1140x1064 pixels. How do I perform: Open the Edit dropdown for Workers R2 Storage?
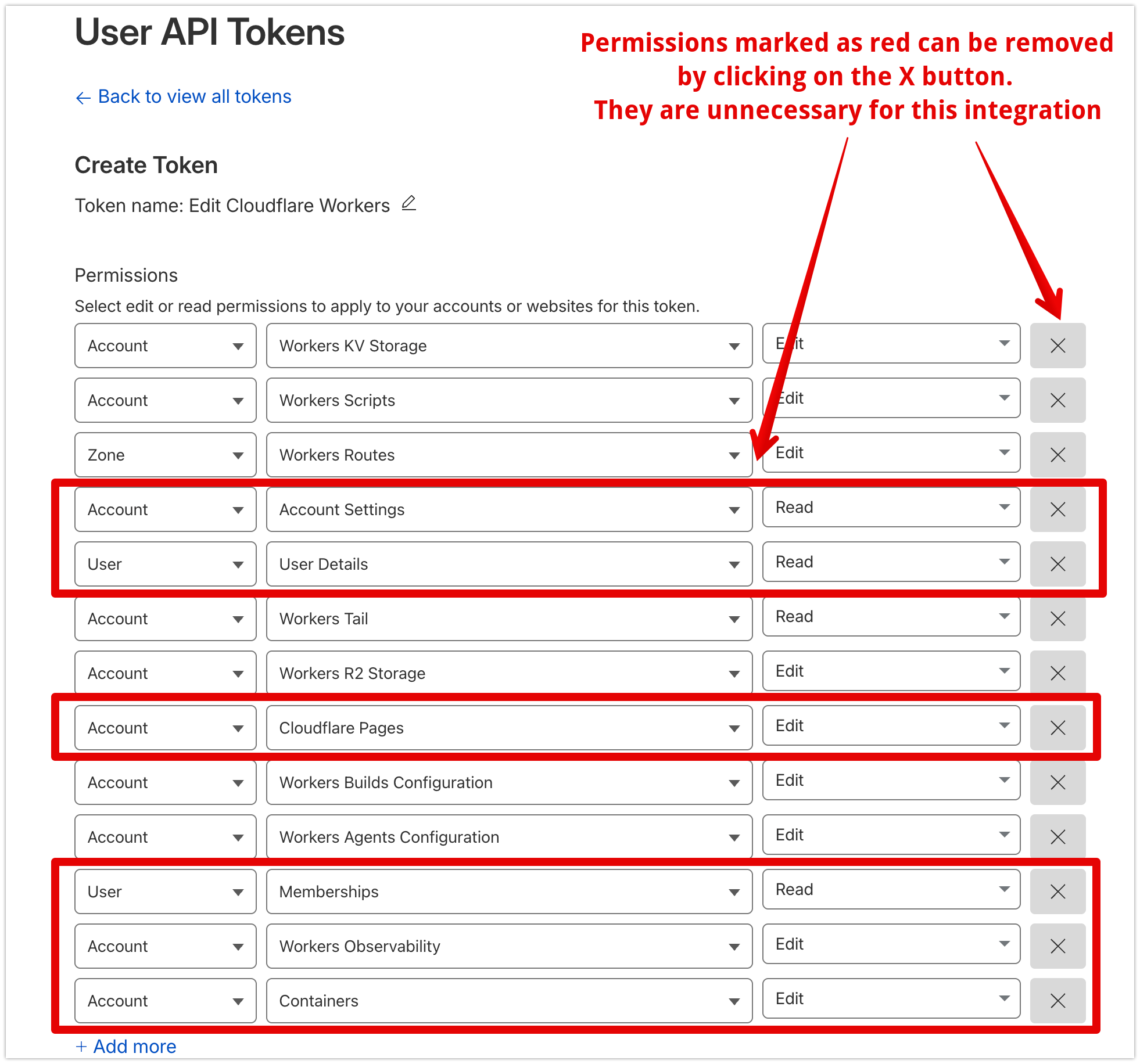[891, 671]
